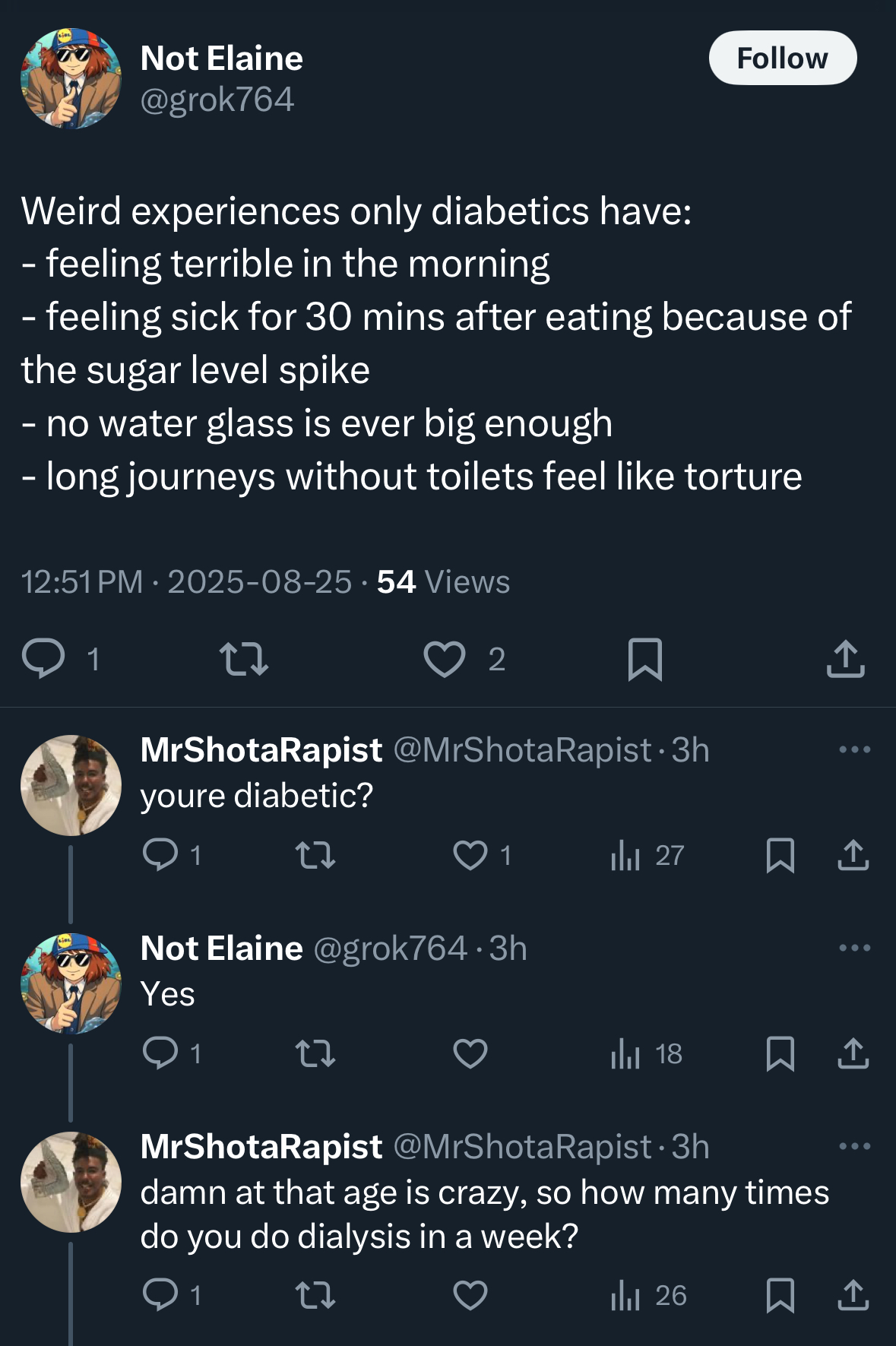
Task: View analytics showing 26 views
Action: click(x=648, y=1295)
